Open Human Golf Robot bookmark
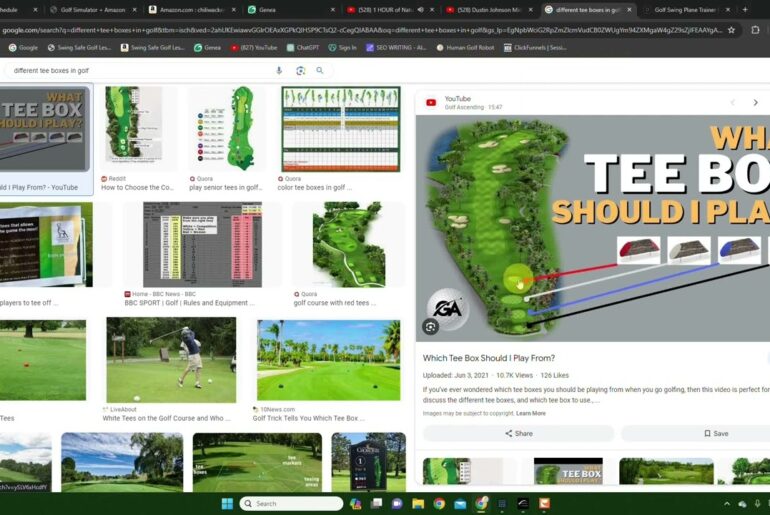 (465, 48)
